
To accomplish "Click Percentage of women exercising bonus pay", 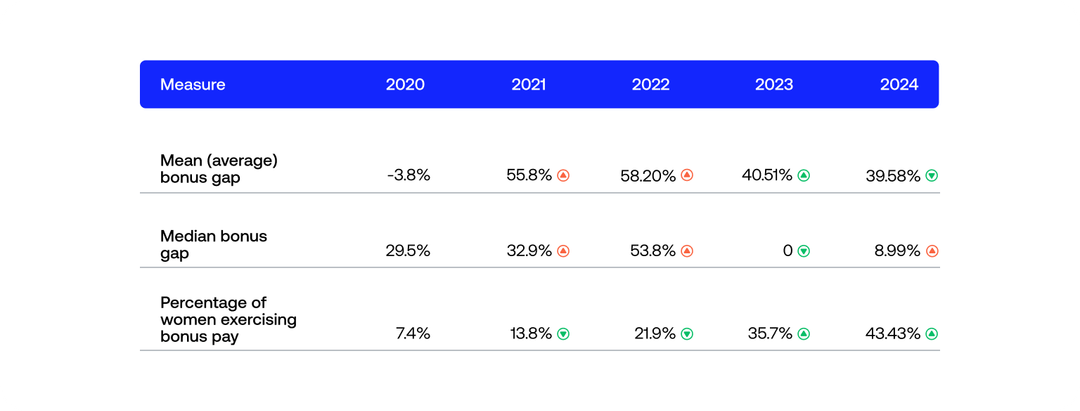I will pos(228,319).
